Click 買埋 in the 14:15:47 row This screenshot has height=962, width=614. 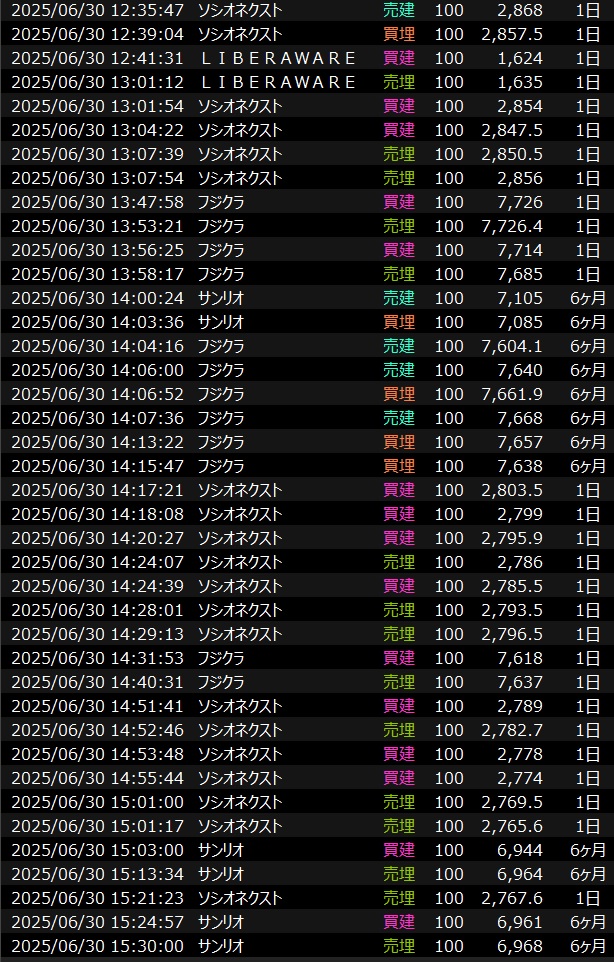click(399, 466)
